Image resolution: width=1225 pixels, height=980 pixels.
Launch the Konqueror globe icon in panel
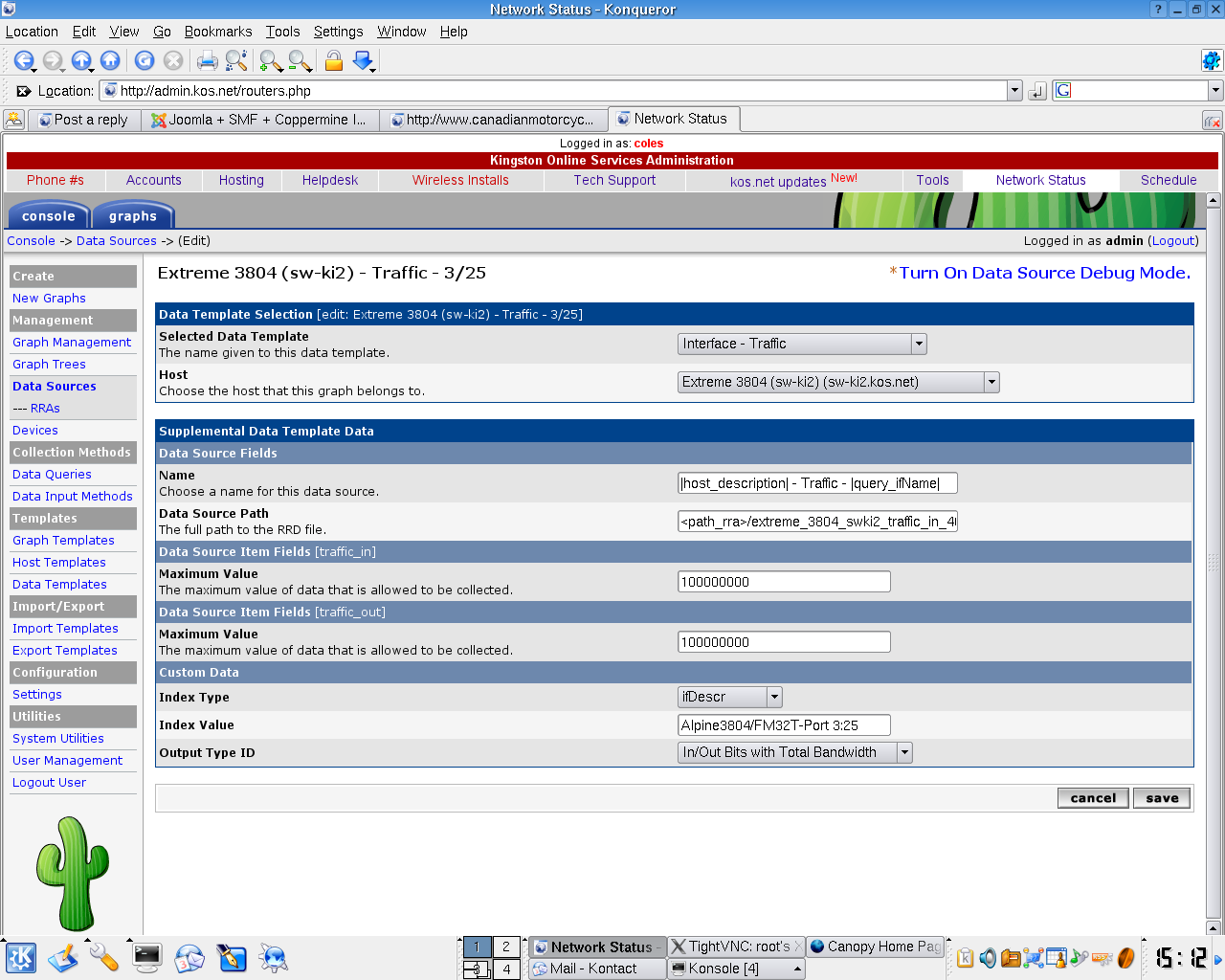click(x=274, y=958)
